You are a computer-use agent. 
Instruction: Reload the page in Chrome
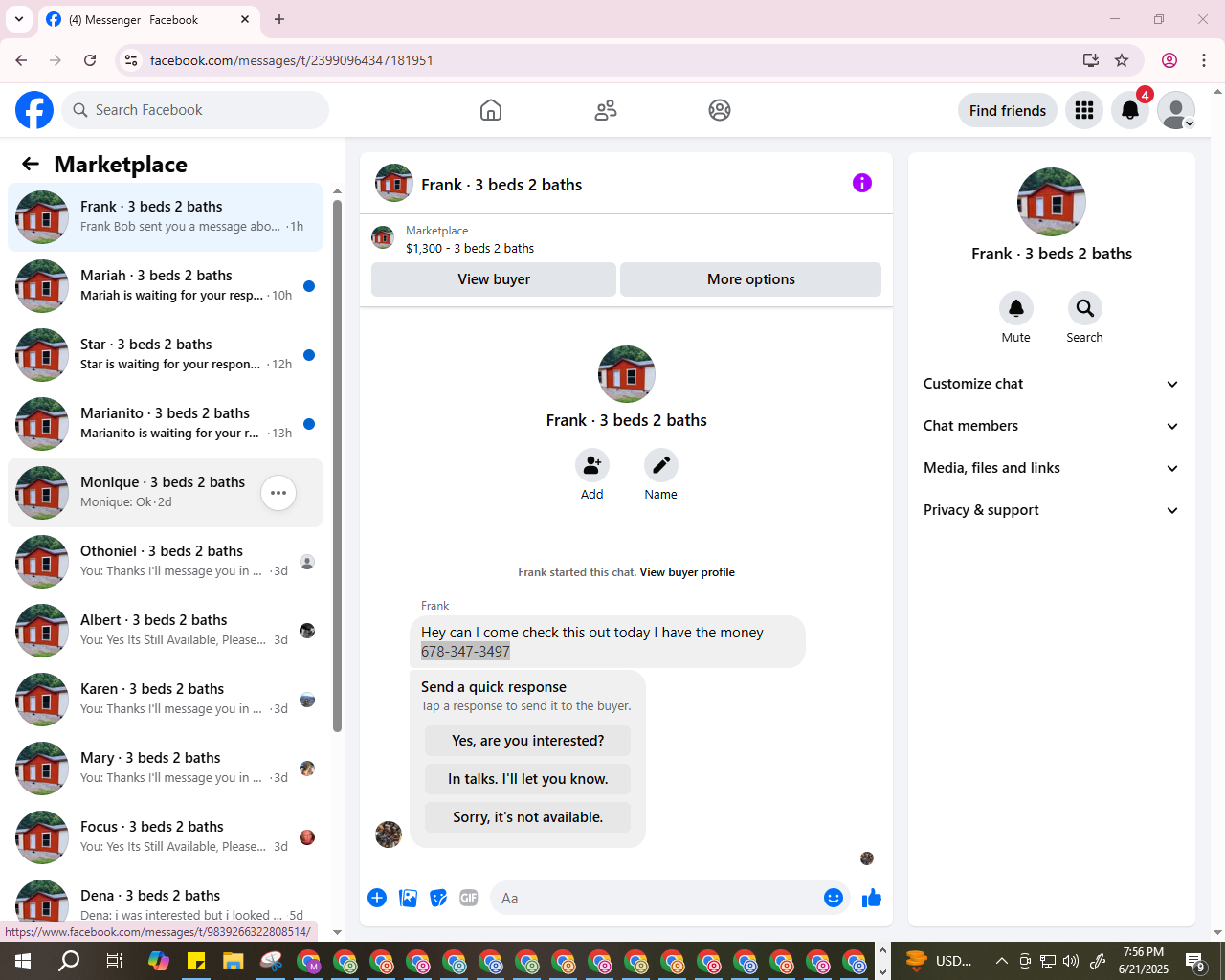point(90,60)
